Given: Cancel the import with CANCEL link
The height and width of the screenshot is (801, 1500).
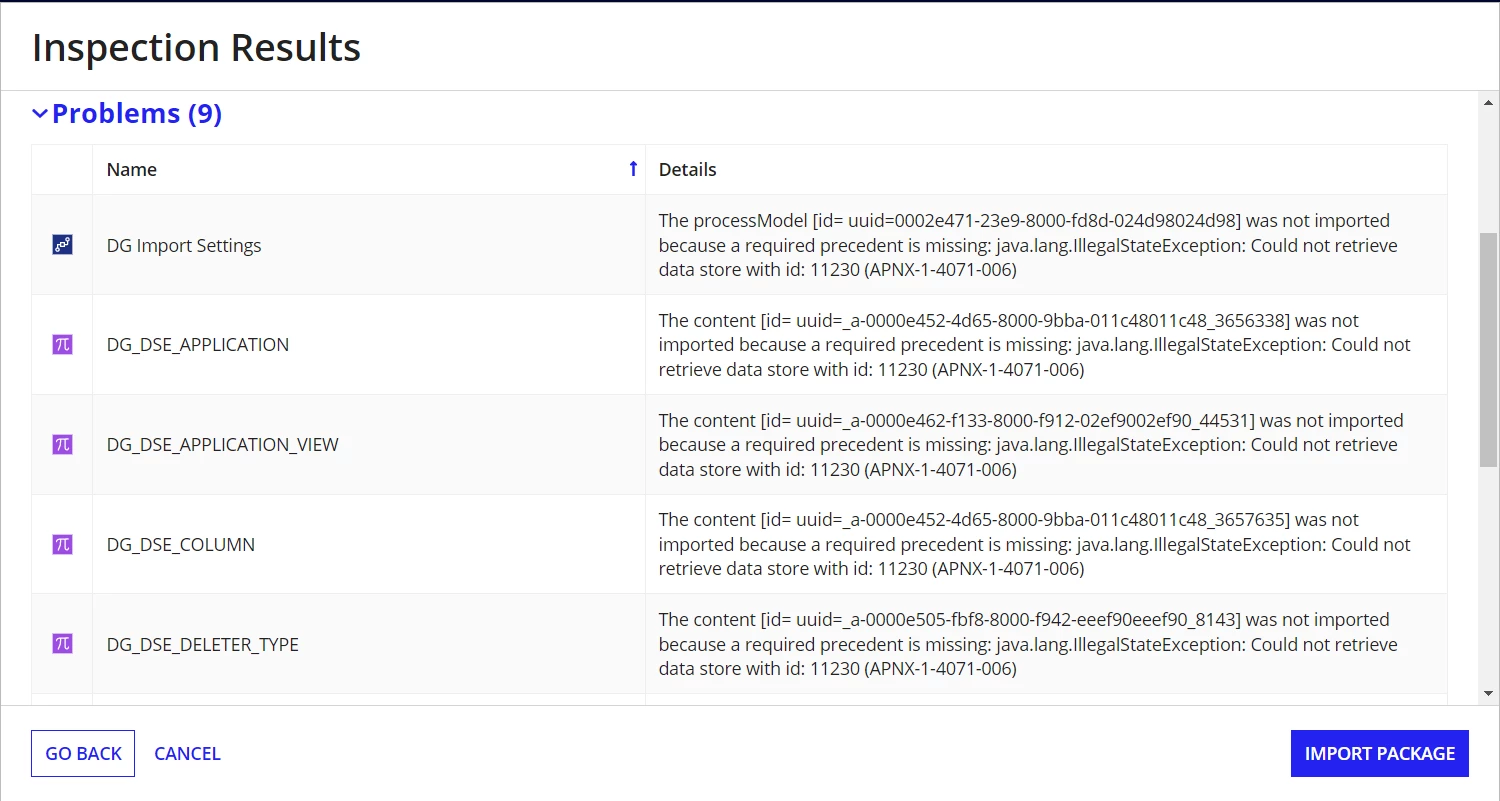Looking at the screenshot, I should coord(187,753).
